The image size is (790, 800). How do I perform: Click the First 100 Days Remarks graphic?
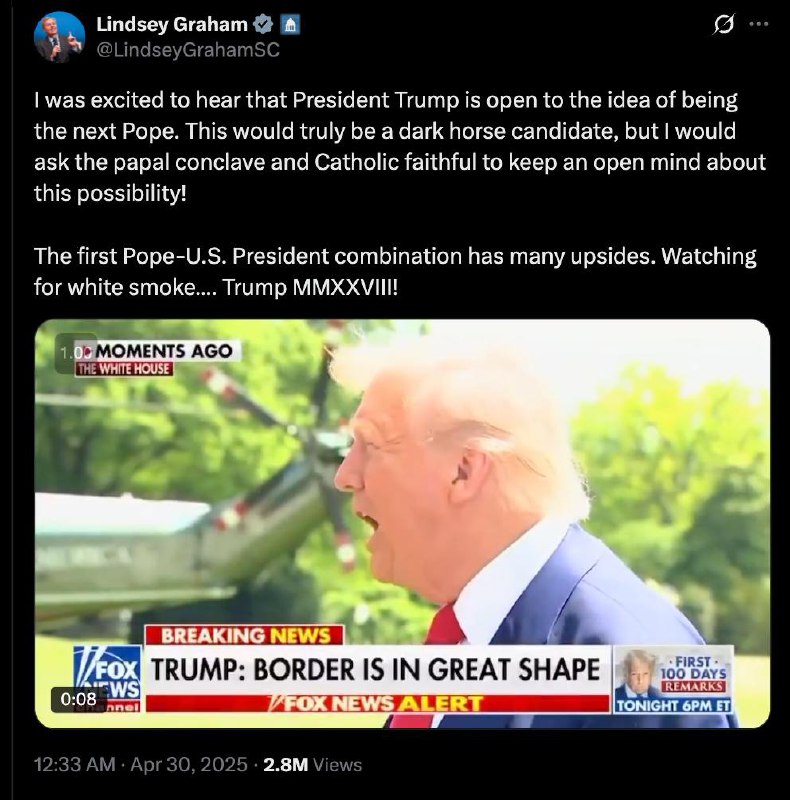pyautogui.click(x=673, y=680)
